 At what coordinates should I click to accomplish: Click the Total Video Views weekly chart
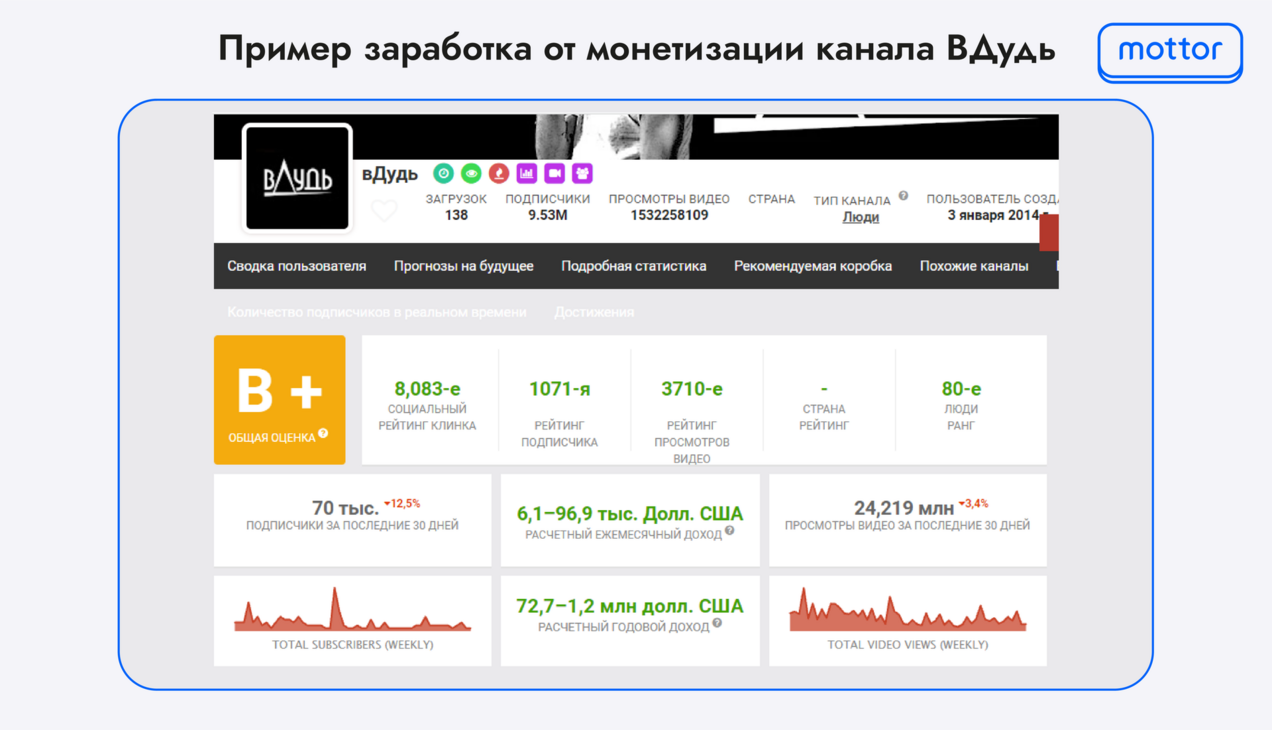pyautogui.click(x=908, y=609)
